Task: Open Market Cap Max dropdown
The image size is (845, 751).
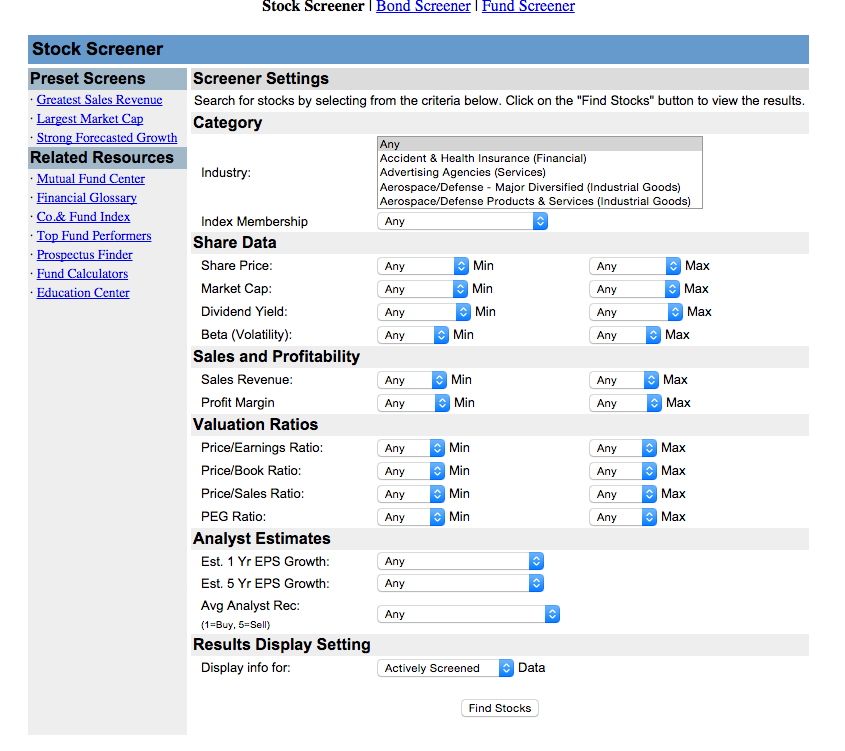Action: click(634, 289)
